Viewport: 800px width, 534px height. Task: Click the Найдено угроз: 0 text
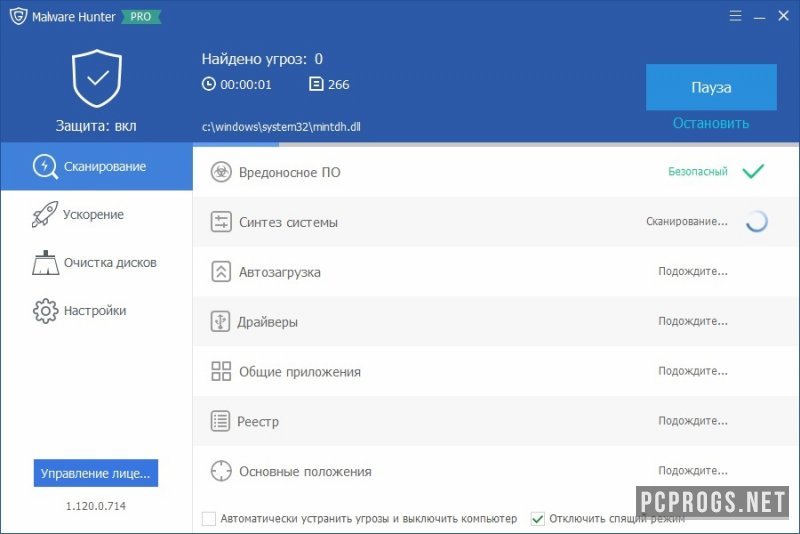pos(262,59)
